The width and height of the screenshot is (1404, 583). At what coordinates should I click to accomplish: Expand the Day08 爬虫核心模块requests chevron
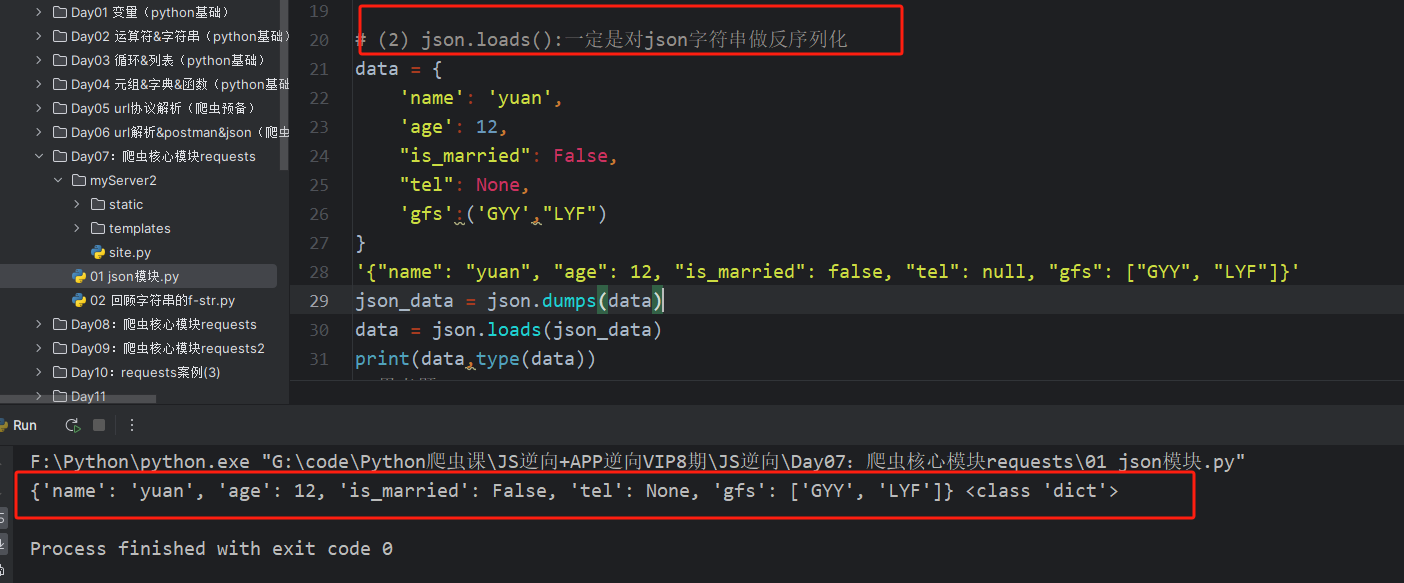(39, 324)
